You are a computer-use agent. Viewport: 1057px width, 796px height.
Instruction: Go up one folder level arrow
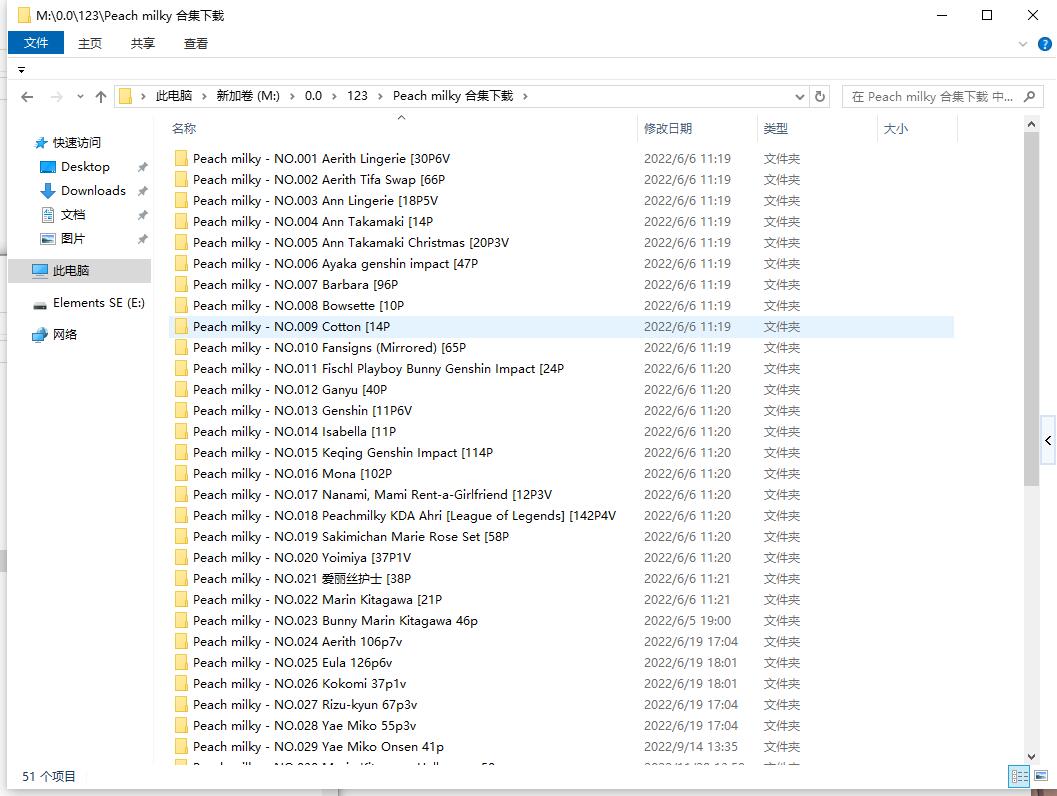click(101, 97)
